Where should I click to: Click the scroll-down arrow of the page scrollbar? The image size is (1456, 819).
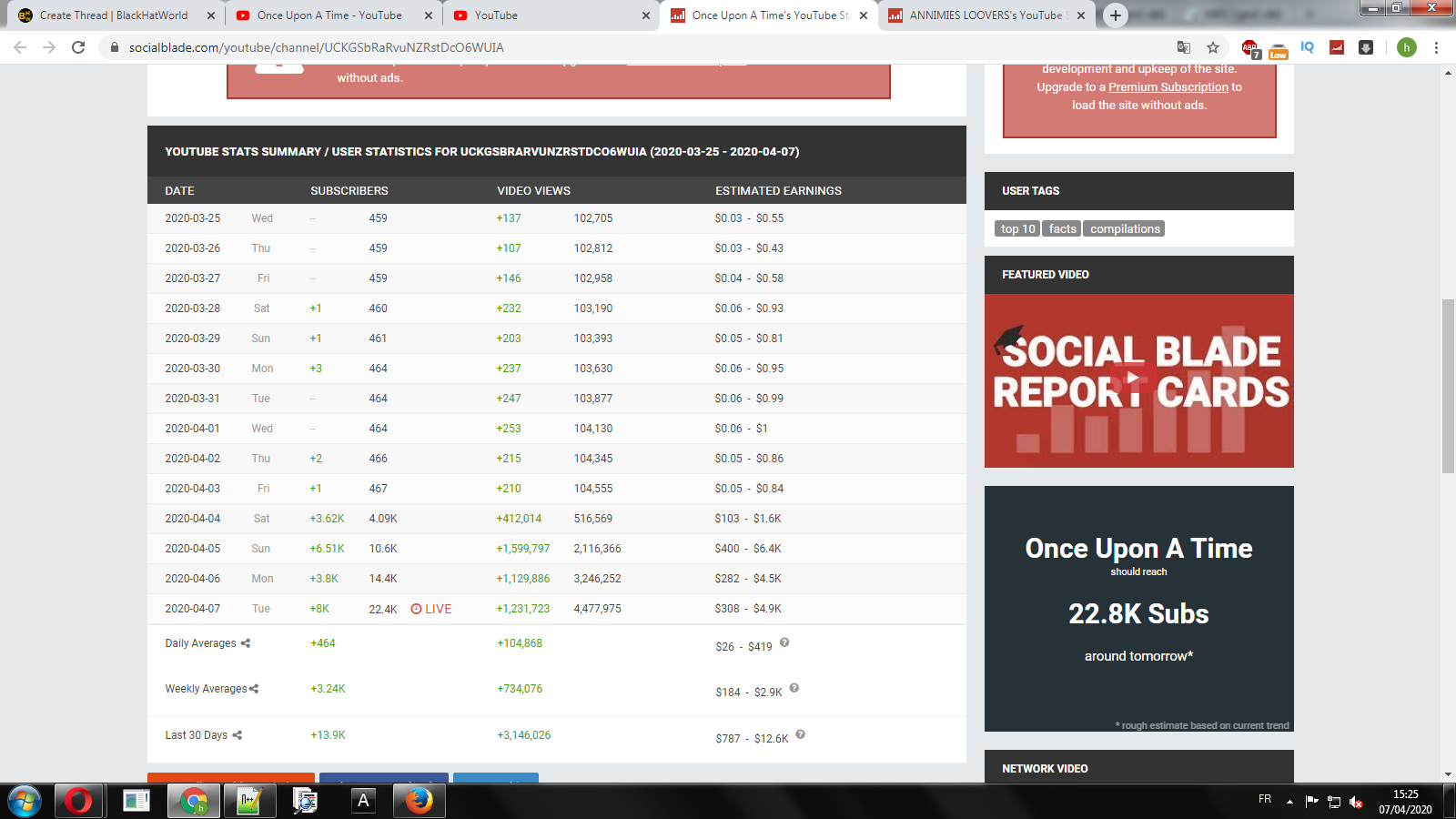pyautogui.click(x=1448, y=774)
